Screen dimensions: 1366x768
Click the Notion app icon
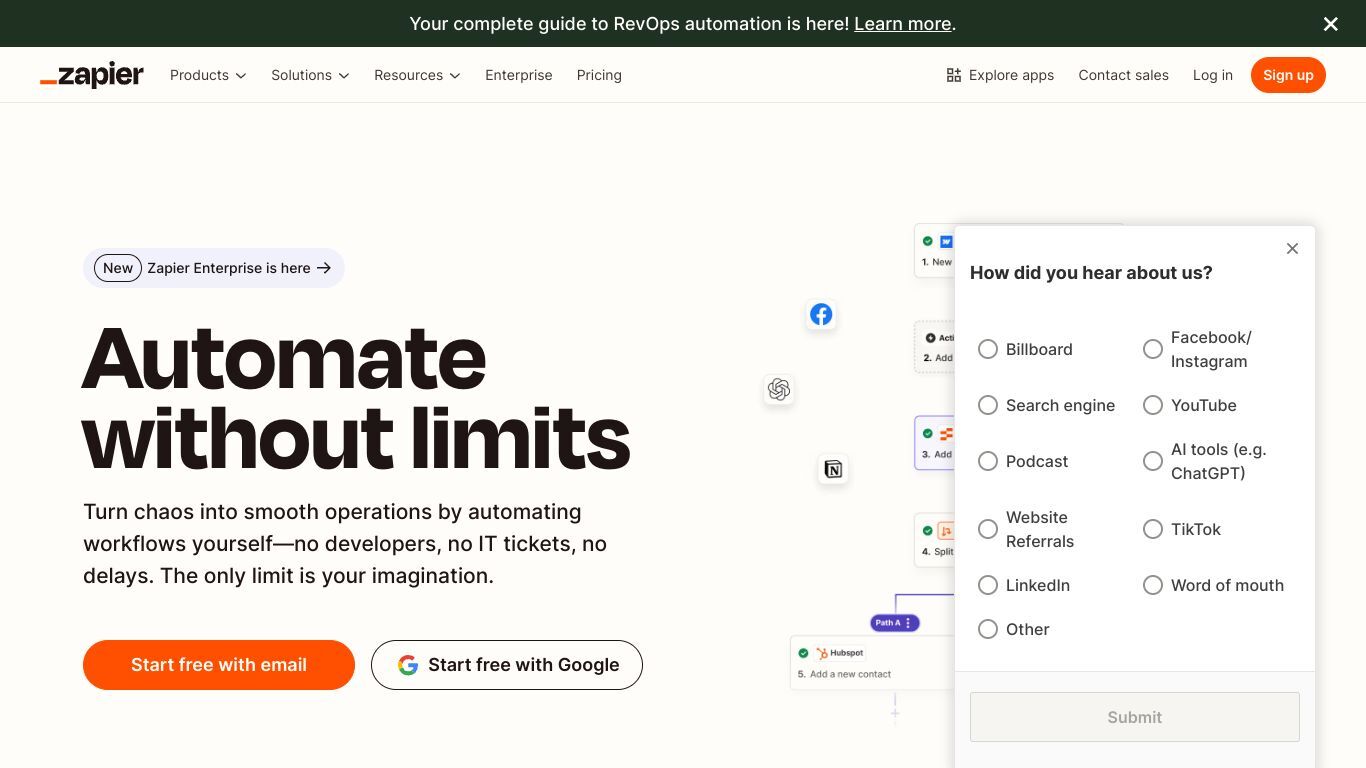point(833,469)
